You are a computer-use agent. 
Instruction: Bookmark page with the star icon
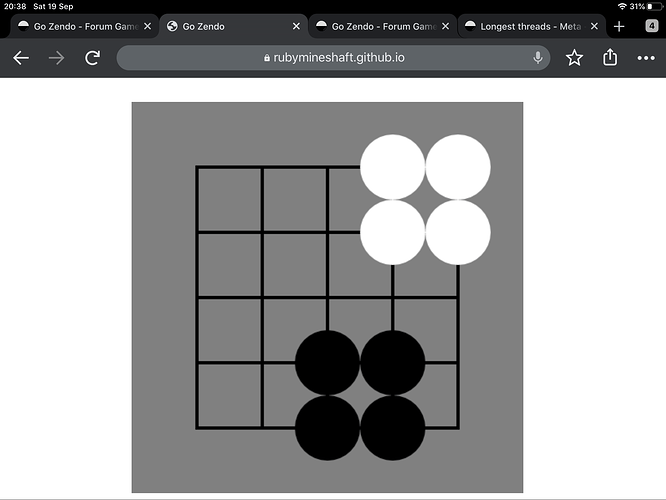[574, 58]
